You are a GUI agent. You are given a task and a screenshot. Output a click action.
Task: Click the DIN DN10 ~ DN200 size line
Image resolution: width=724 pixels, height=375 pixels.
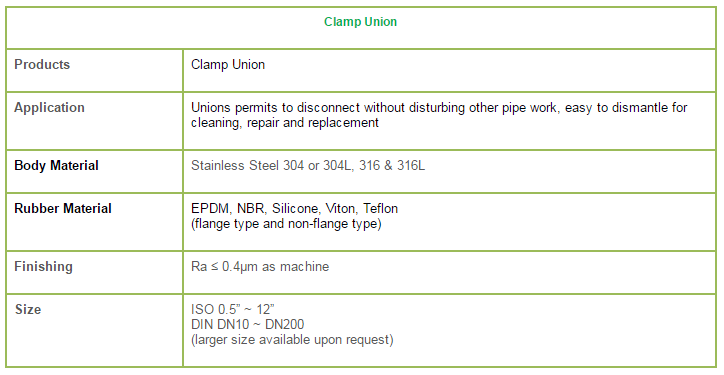(x=247, y=325)
